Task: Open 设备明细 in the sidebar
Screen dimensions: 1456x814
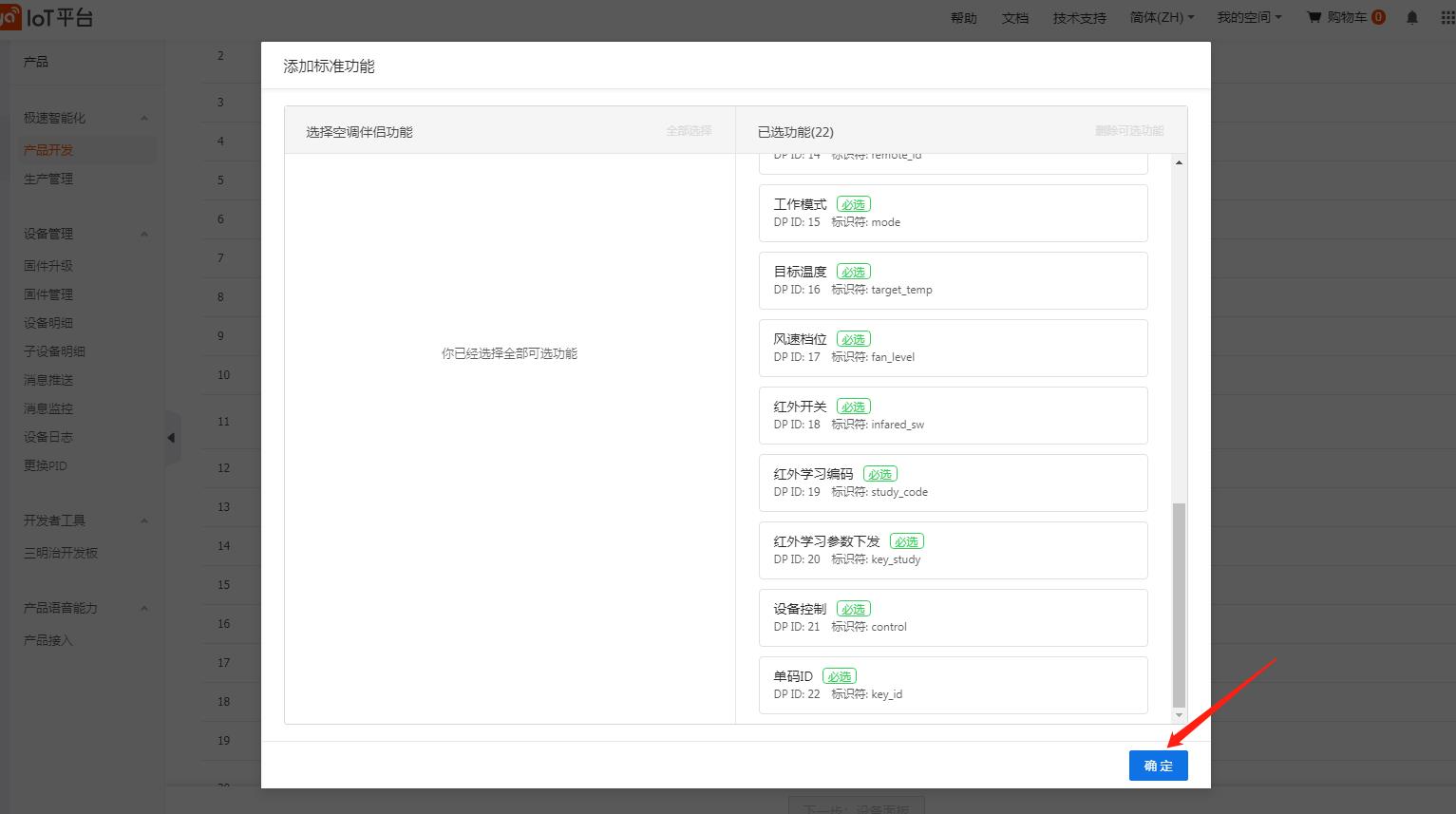Action: 48,323
